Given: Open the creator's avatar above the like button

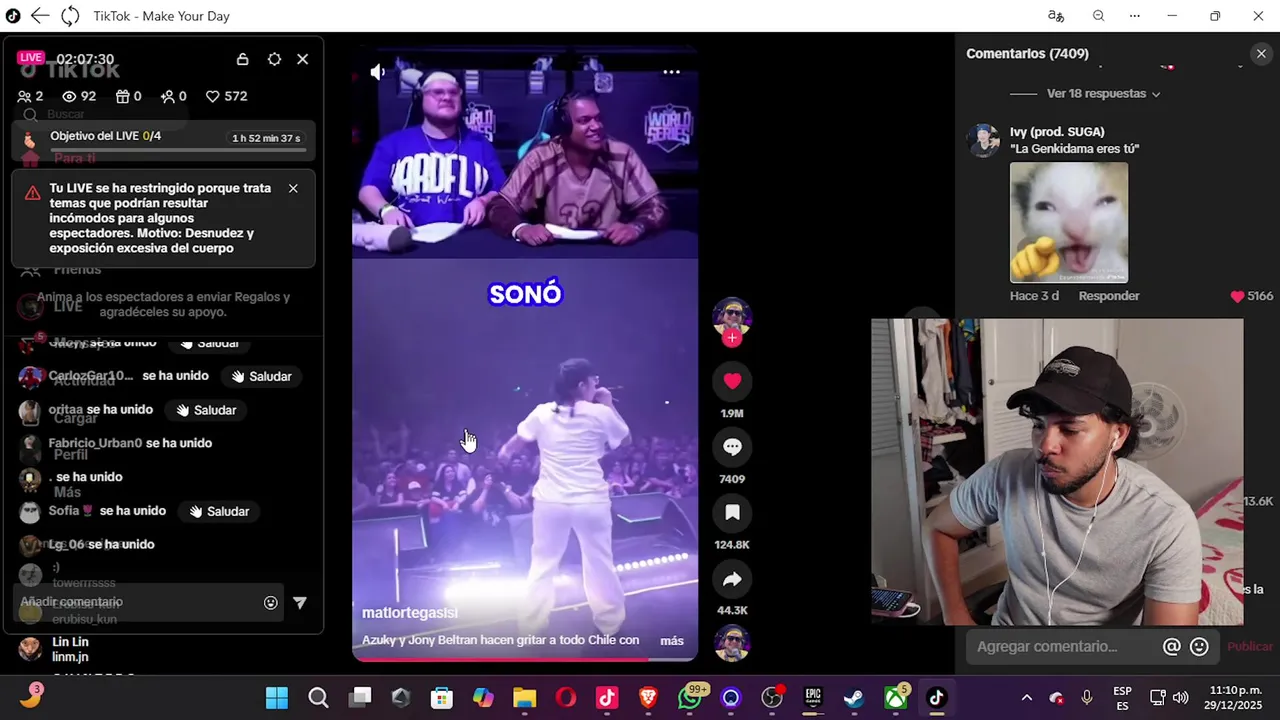Looking at the screenshot, I should click(x=732, y=316).
